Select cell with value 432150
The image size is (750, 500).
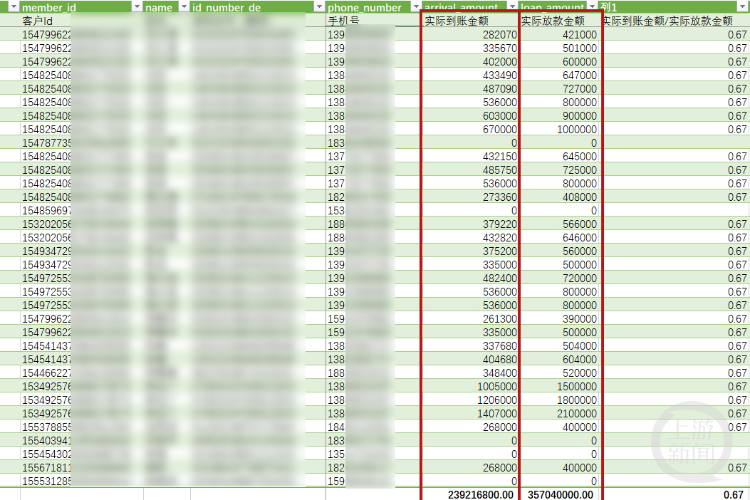tap(470, 156)
